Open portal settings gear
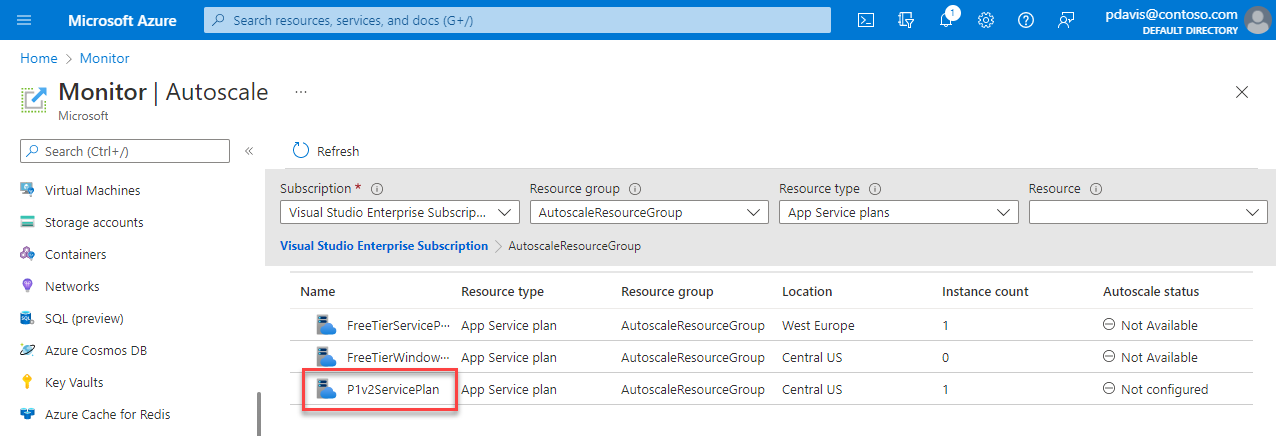 click(986, 20)
